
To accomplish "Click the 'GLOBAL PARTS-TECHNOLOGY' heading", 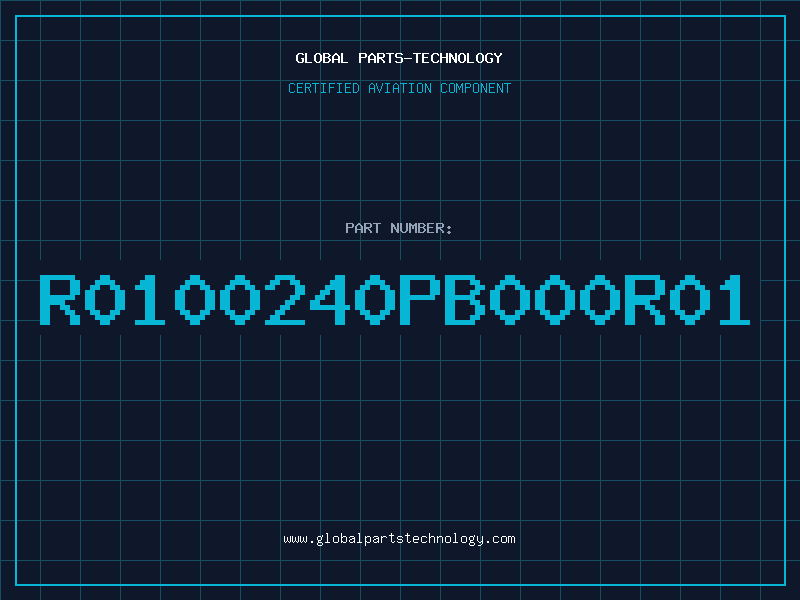I will [399, 58].
